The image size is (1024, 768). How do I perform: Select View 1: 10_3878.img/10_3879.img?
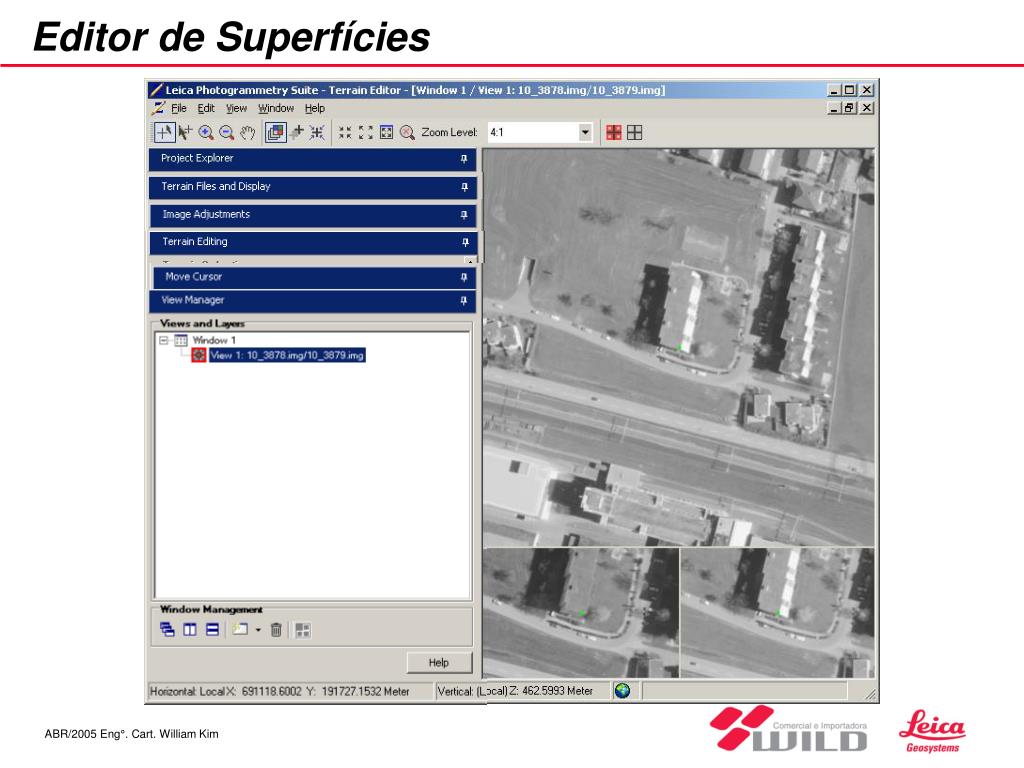click(x=287, y=355)
